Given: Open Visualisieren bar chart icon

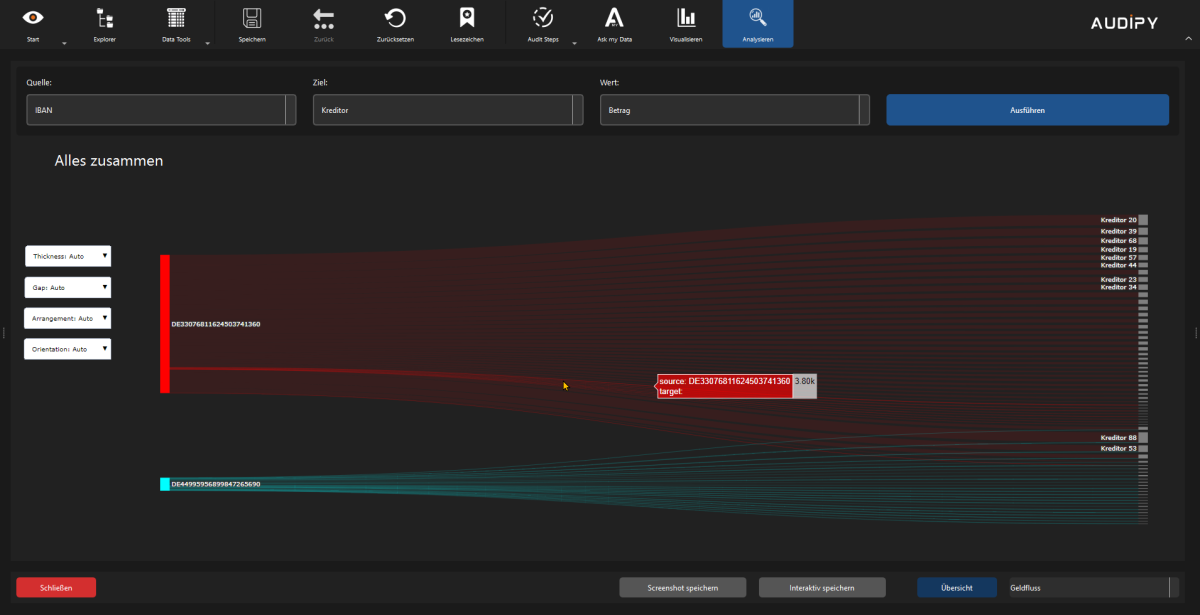Looking at the screenshot, I should point(686,18).
